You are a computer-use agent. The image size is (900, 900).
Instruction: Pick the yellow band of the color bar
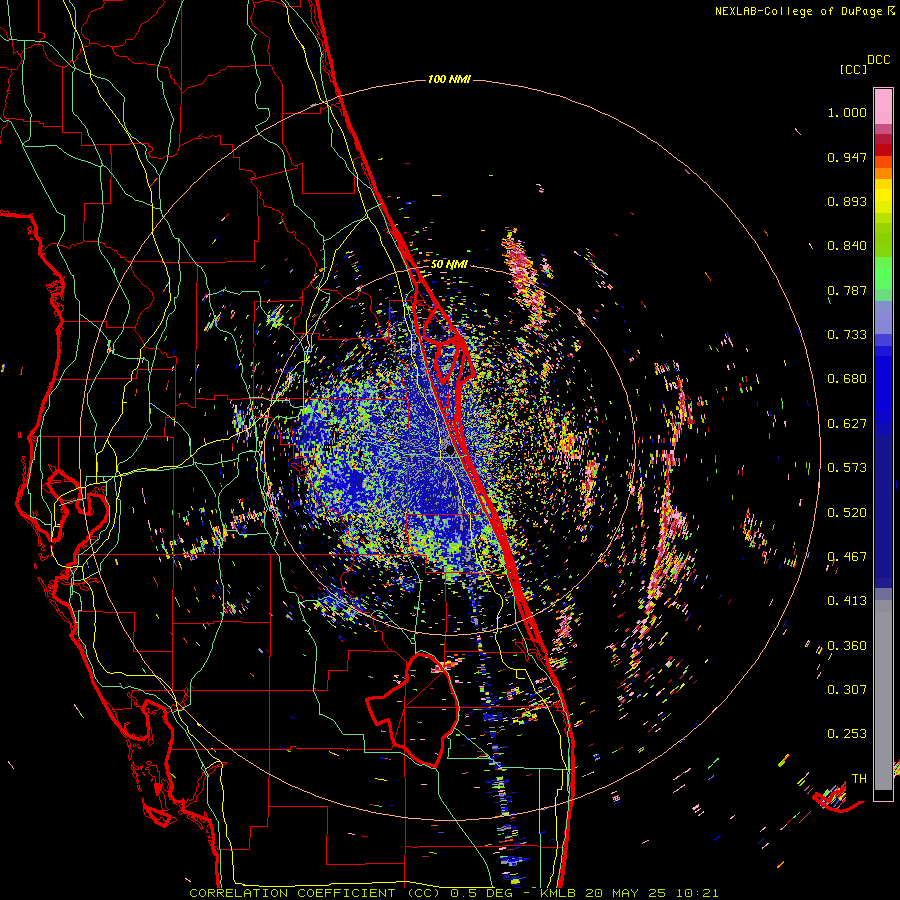click(883, 196)
